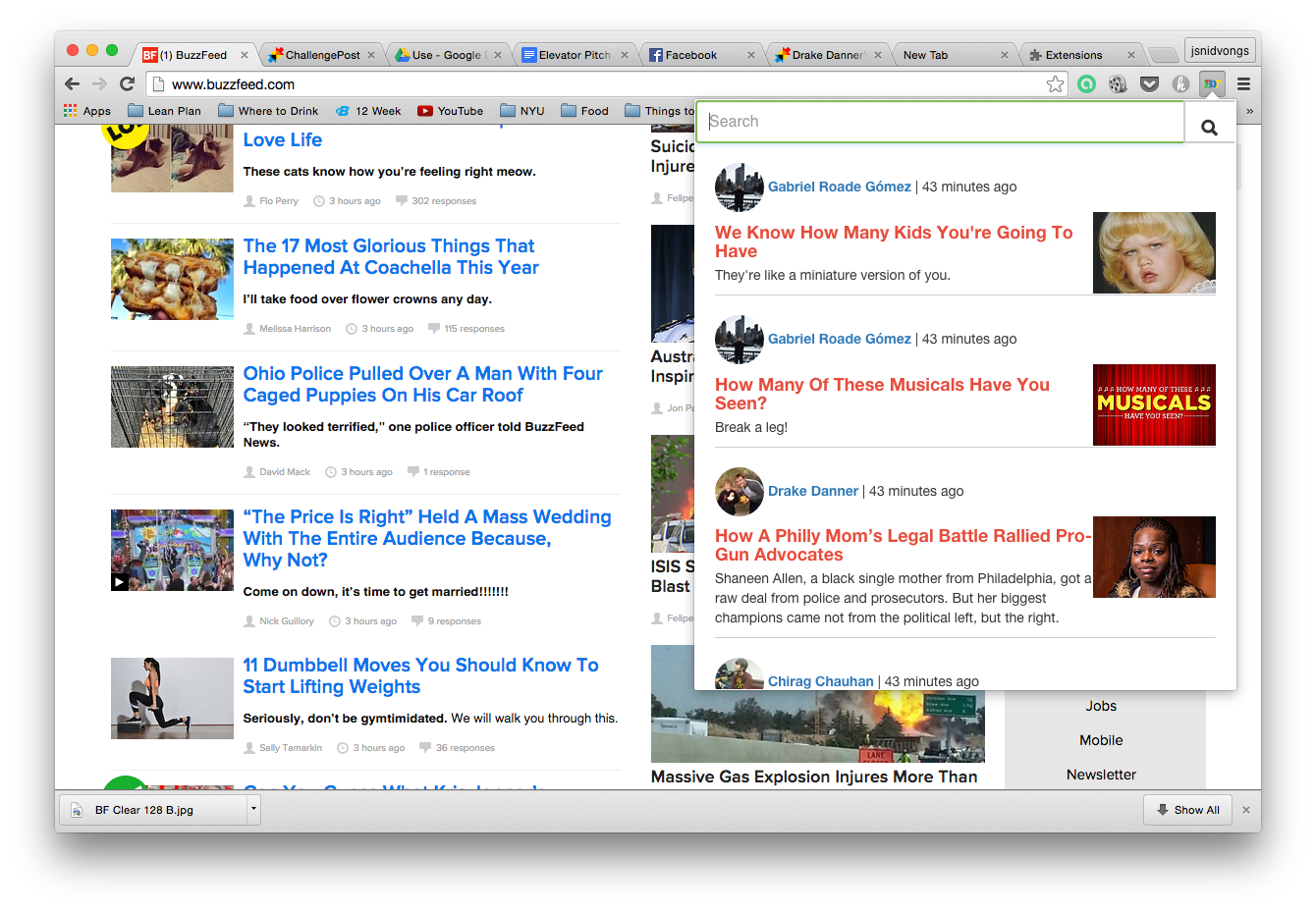The height and width of the screenshot is (911, 1316).
Task: Open the NYU bookmark folder
Action: pyautogui.click(x=522, y=111)
